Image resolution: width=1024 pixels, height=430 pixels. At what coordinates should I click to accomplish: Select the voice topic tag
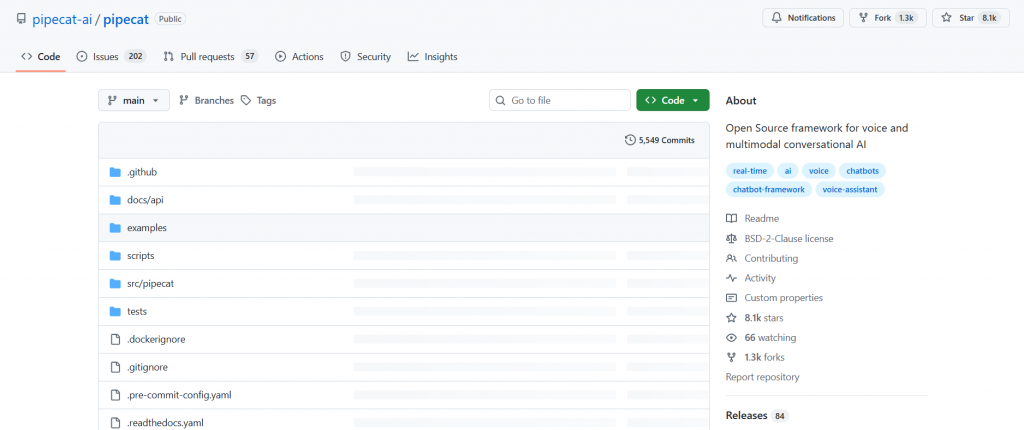point(818,171)
